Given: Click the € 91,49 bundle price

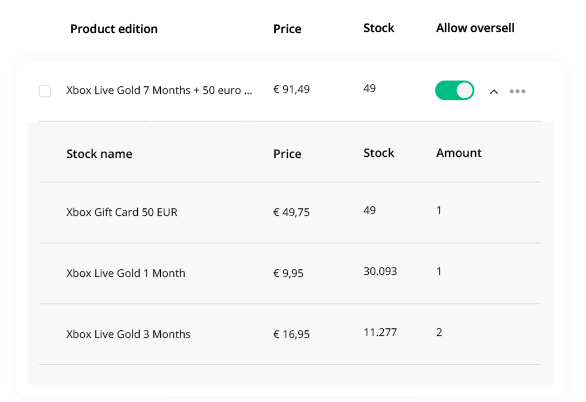Looking at the screenshot, I should tap(292, 89).
